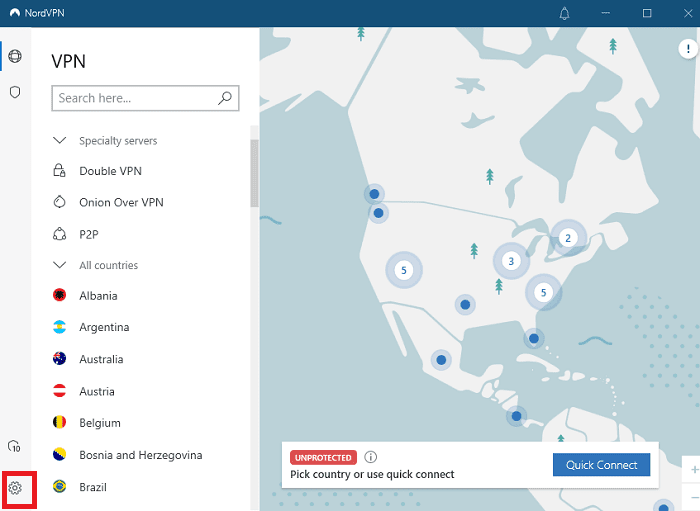Pick Bosnia and Herzegovina server

140,455
